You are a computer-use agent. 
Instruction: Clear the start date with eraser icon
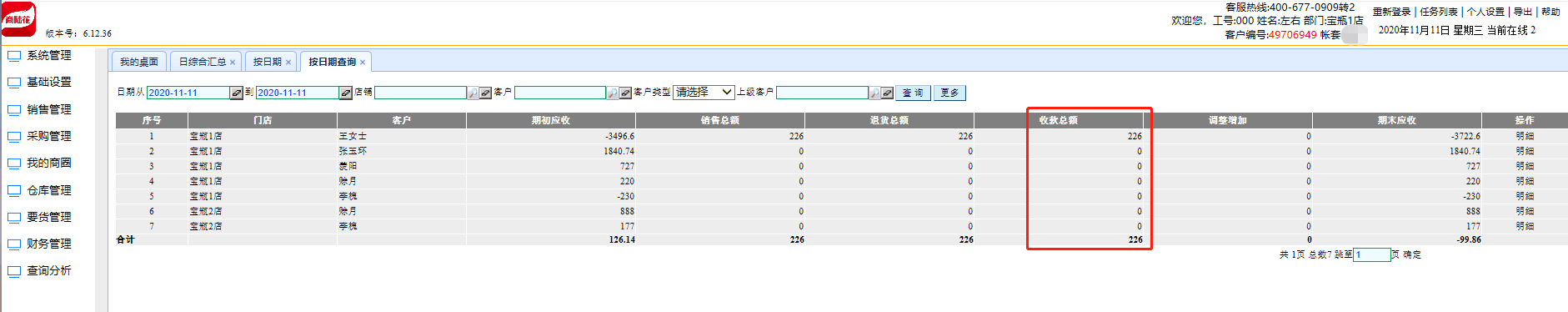click(x=237, y=93)
